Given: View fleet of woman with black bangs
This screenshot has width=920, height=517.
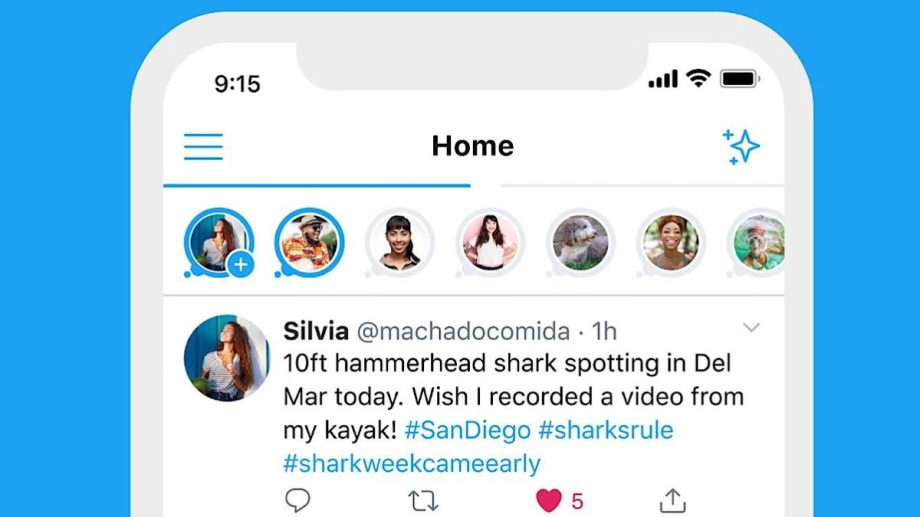Looking at the screenshot, I should [400, 242].
